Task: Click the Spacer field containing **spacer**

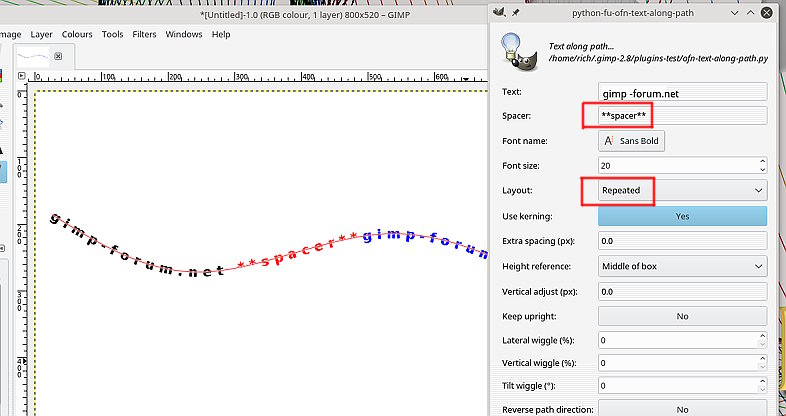Action: 682,116
